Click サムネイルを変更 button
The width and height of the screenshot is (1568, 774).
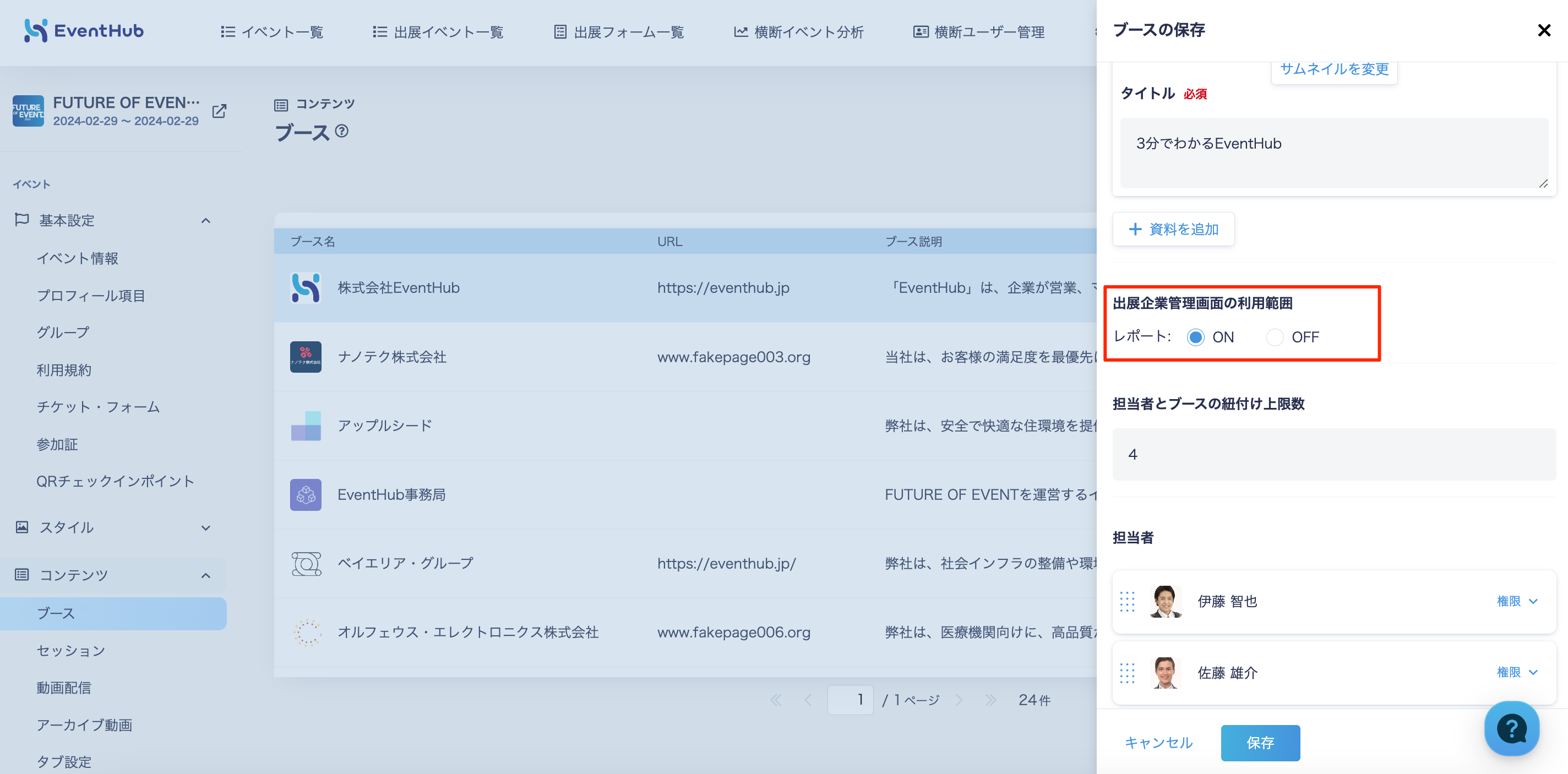click(x=1334, y=70)
